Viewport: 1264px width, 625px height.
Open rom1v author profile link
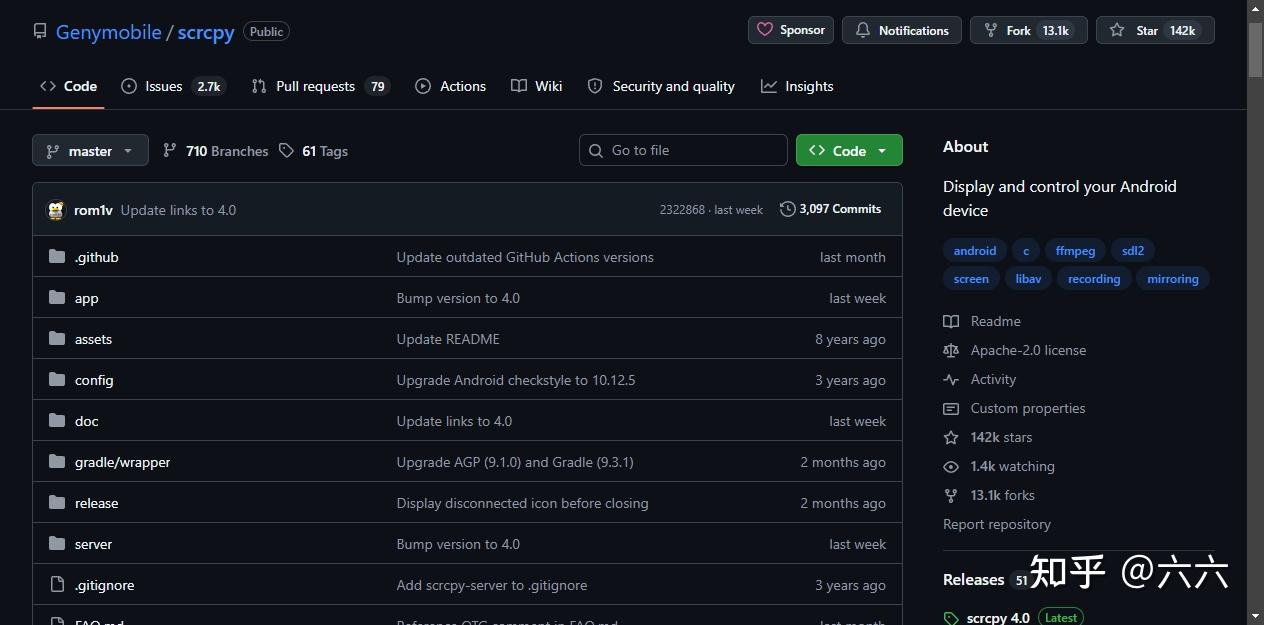pos(93,210)
